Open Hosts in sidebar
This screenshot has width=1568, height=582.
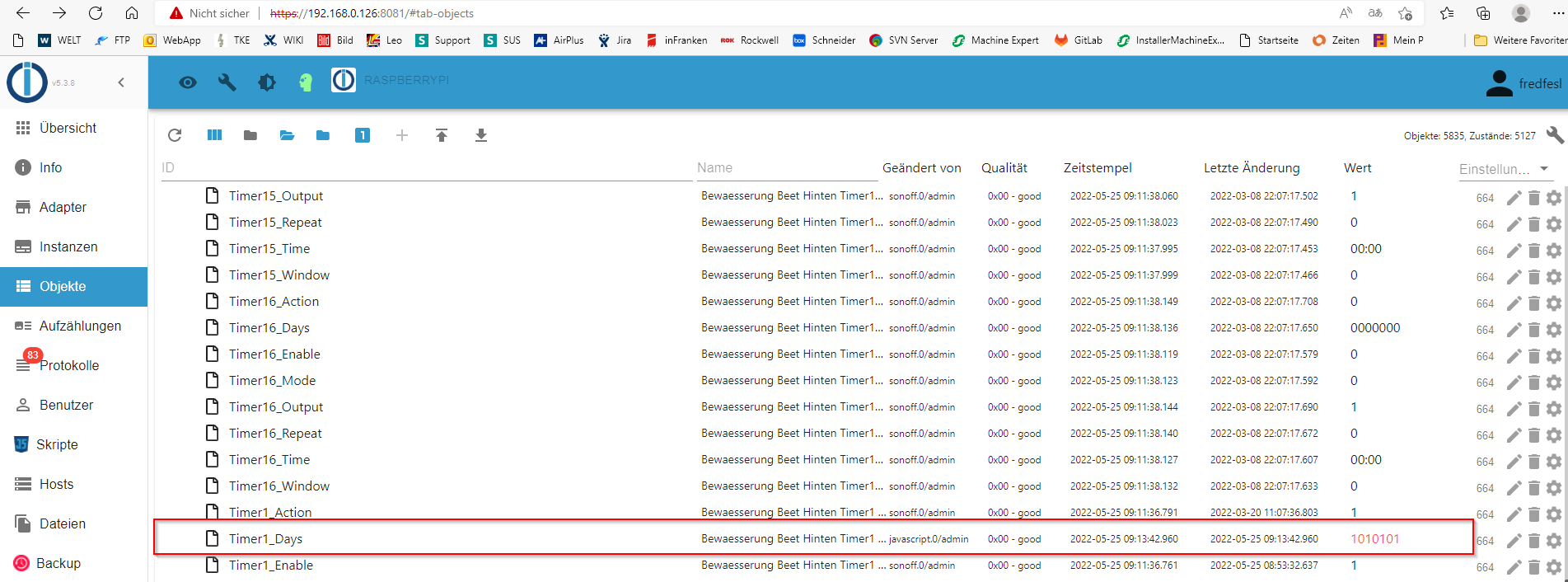tap(74, 484)
